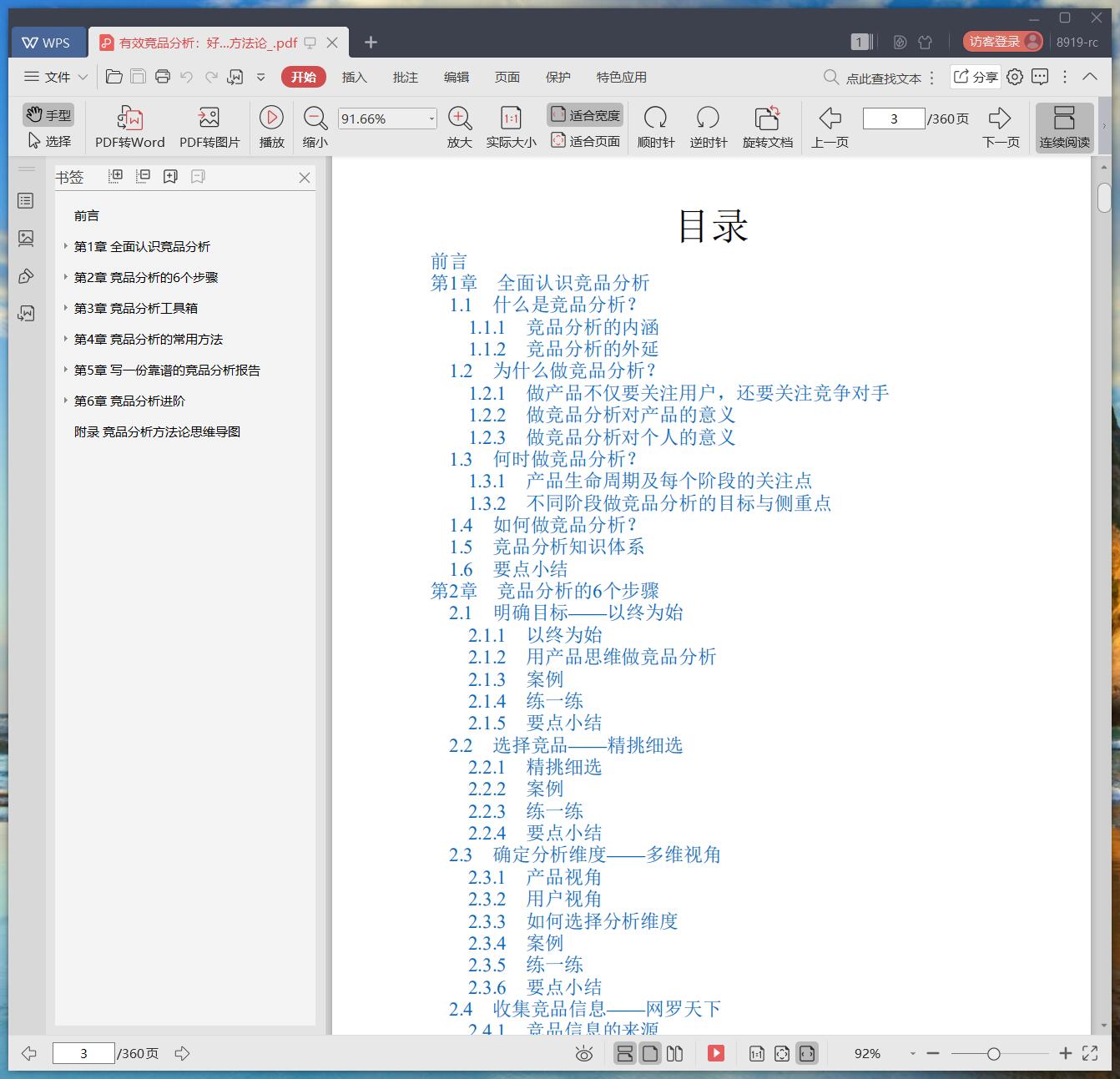This screenshot has width=1120, height=1079.
Task: Open the comment feedback icon beside gear
Action: coord(1040,77)
